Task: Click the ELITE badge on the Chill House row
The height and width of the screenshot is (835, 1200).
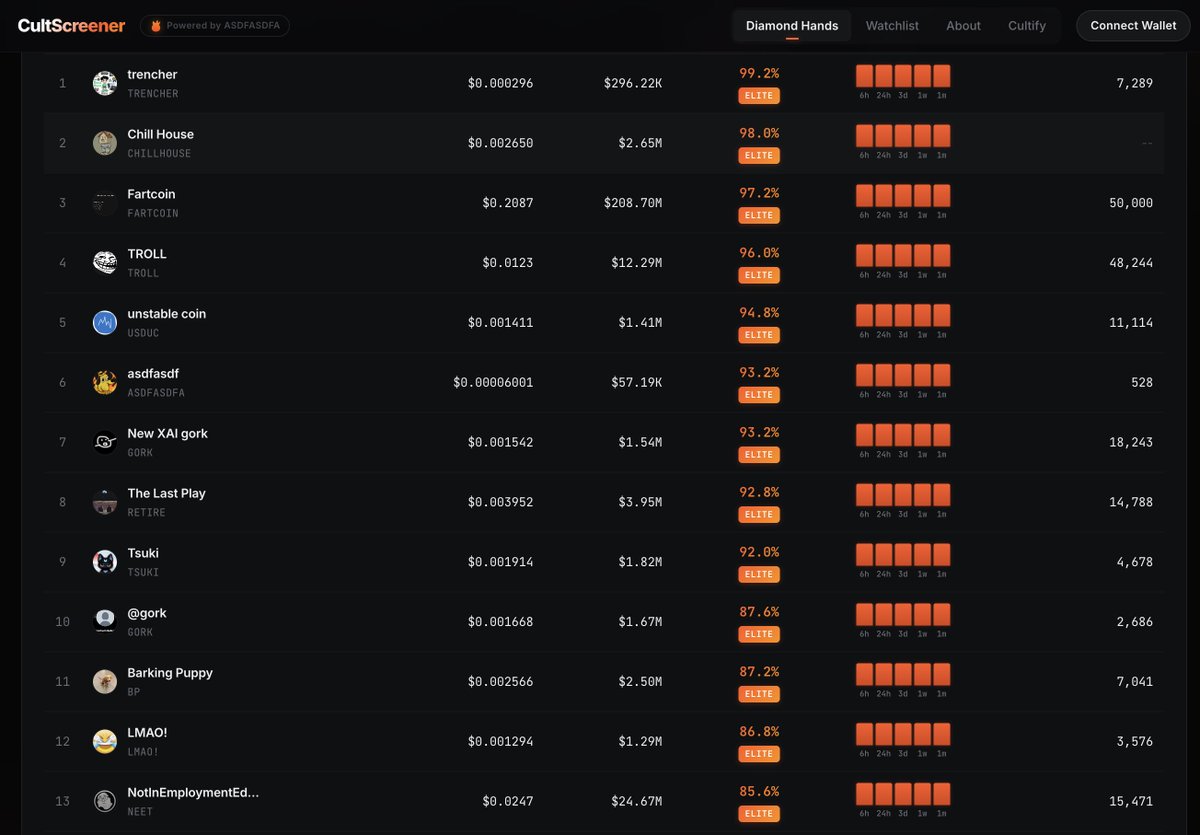Action: pos(759,155)
